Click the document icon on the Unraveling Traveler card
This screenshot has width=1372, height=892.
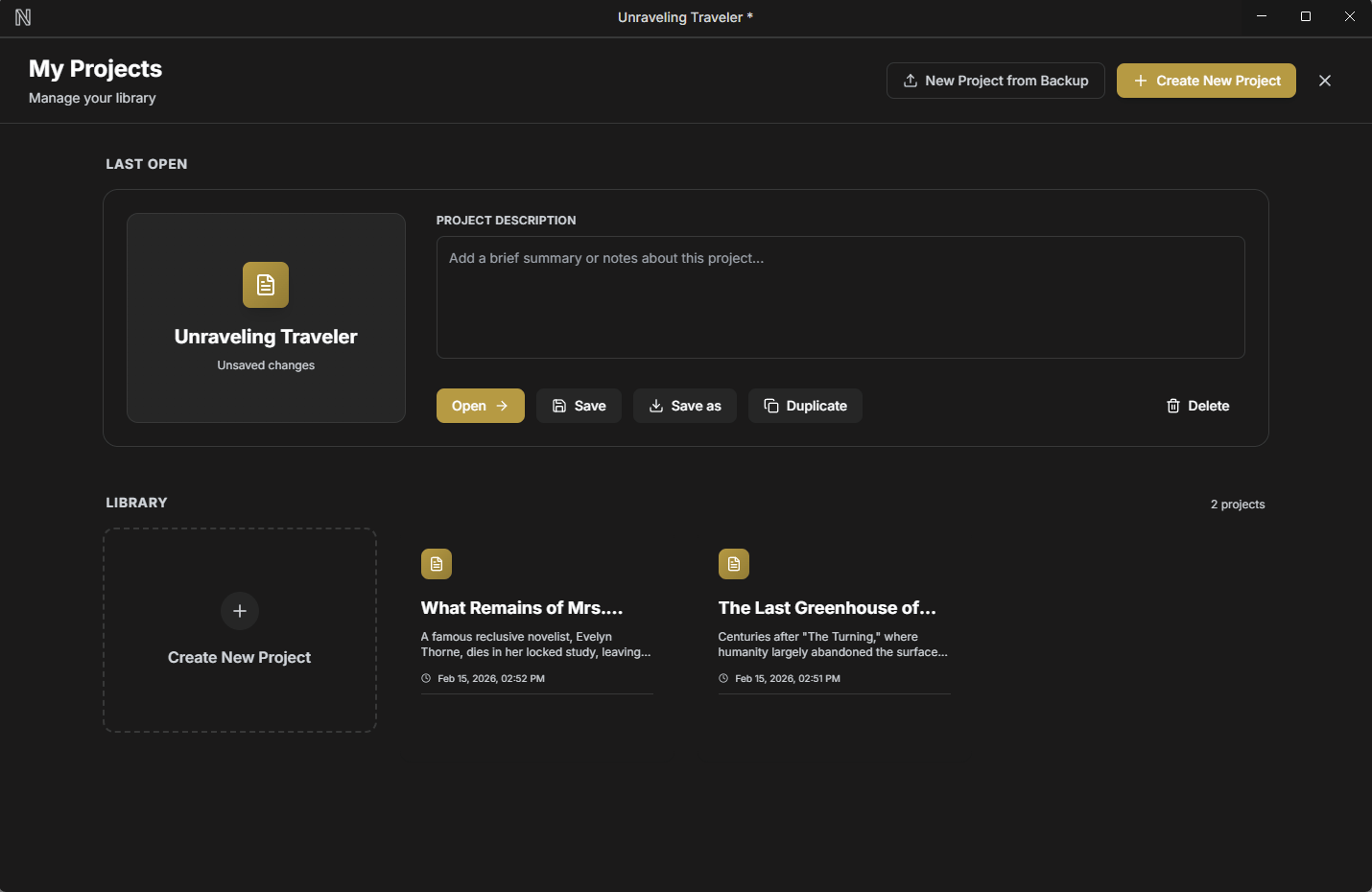coord(266,285)
